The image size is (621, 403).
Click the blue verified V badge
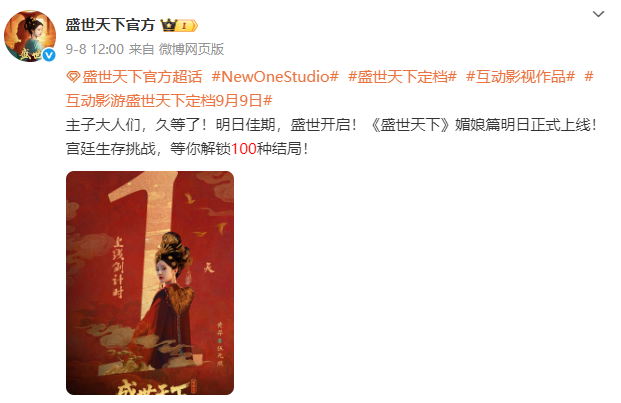click(x=49, y=55)
